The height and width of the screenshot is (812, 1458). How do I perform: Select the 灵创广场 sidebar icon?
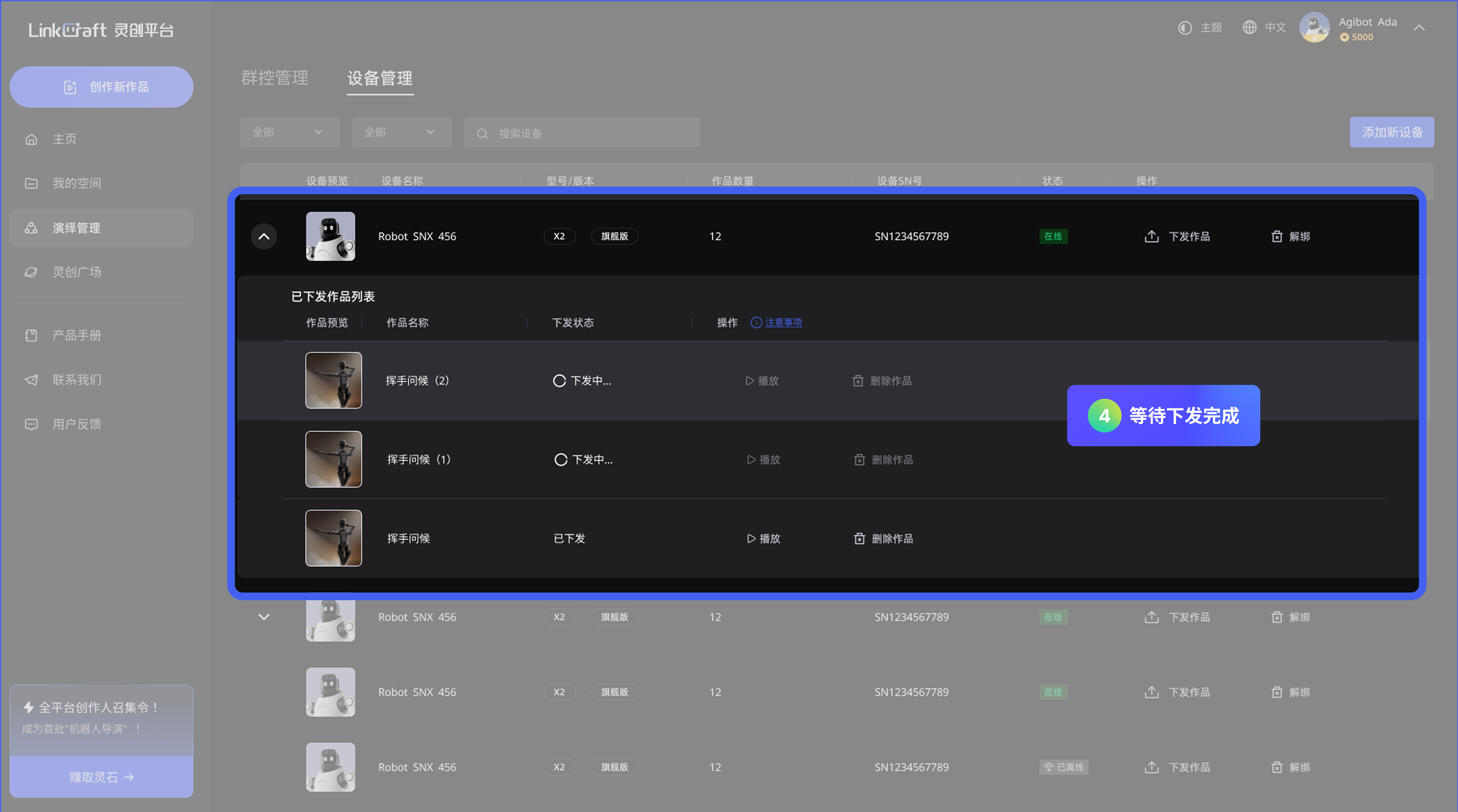[x=31, y=272]
